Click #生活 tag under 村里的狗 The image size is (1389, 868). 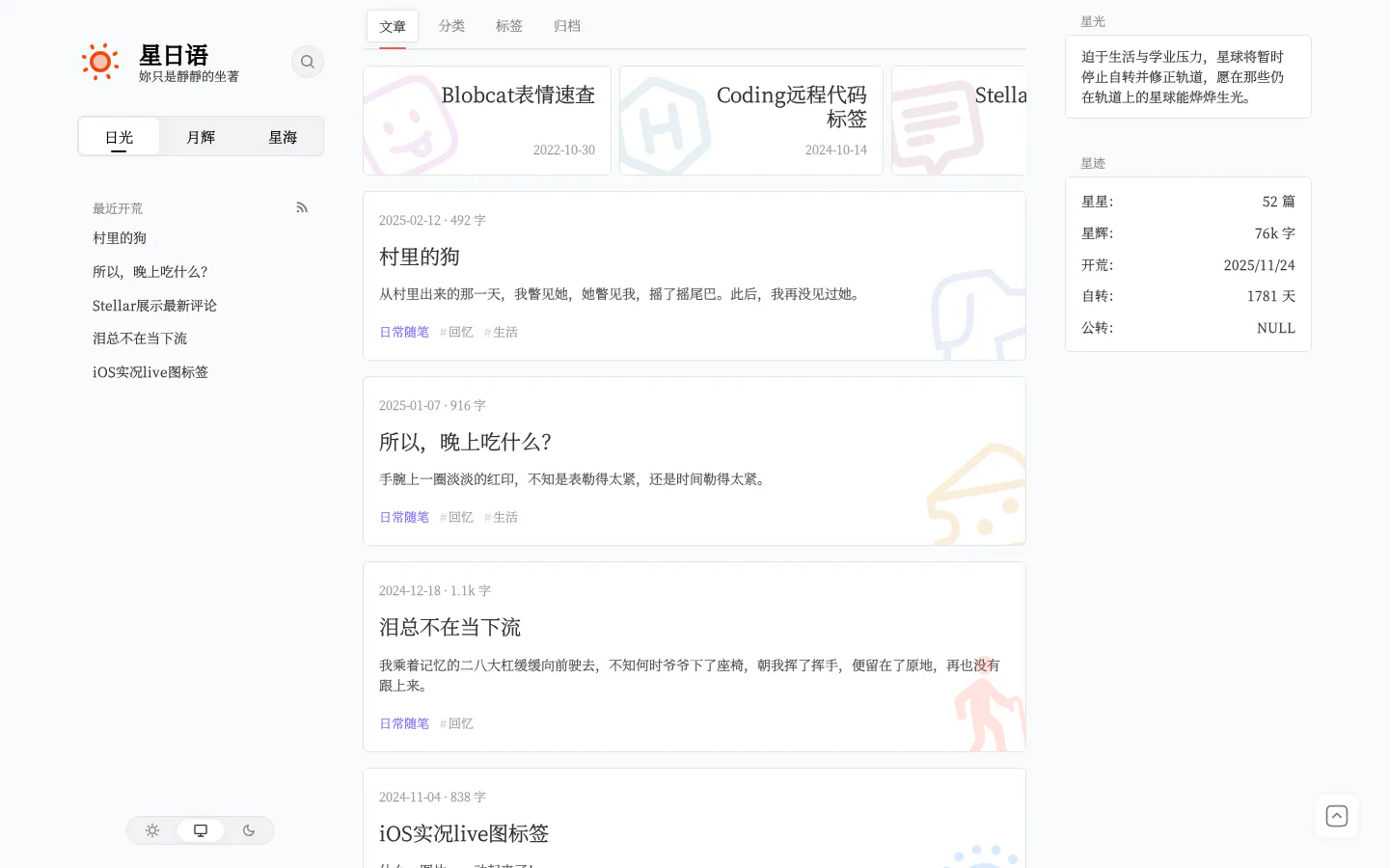(501, 332)
